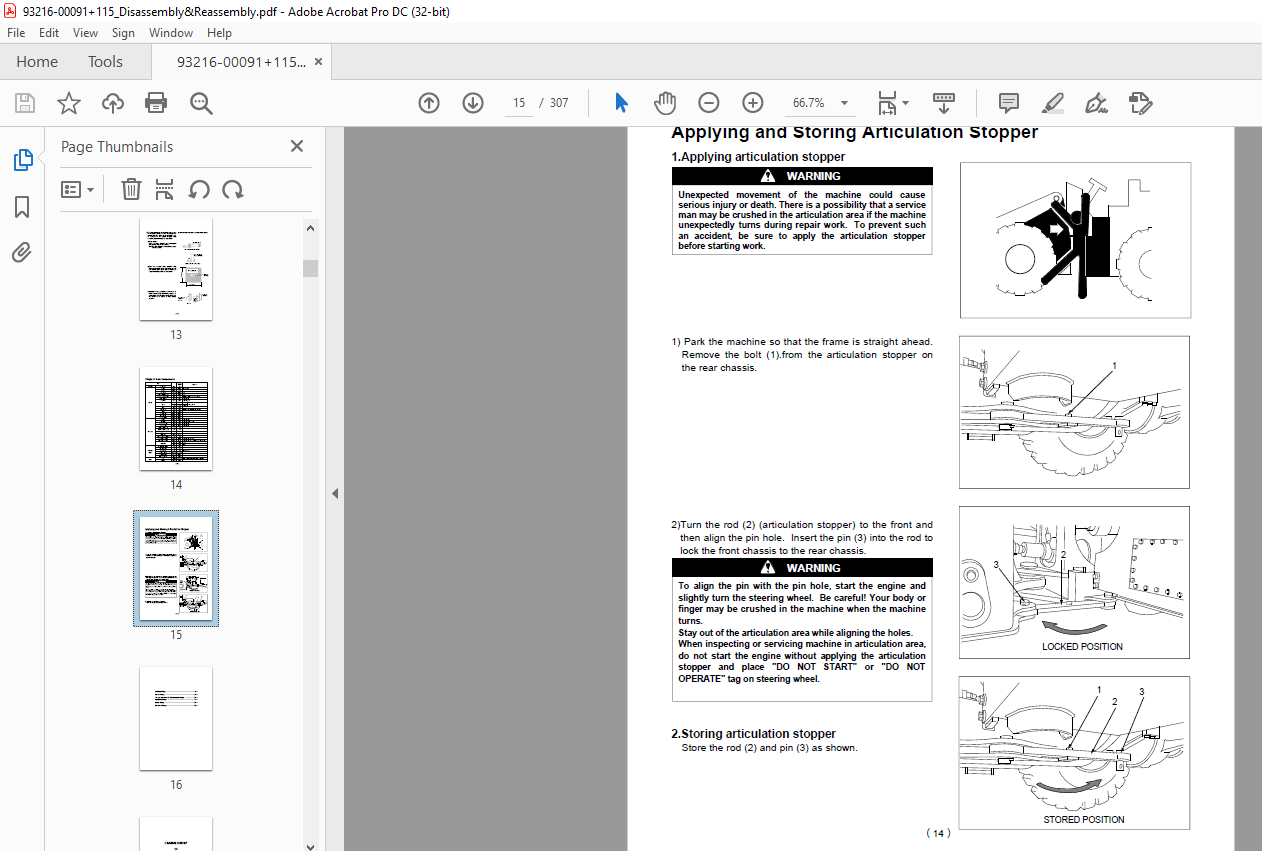The height and width of the screenshot is (851, 1262).
Task: Close the 93216-00091+115 document tab
Action: [318, 62]
